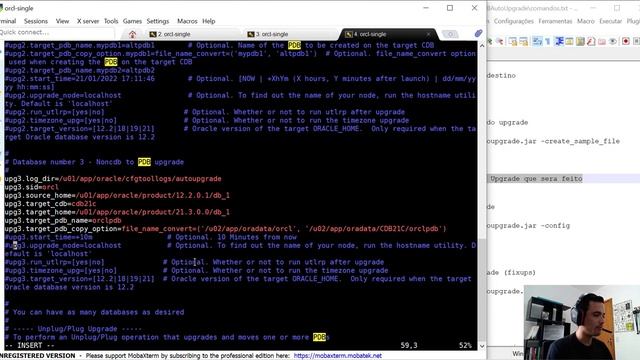Click the '59,3' cursor position indicator
Viewport: 640px width, 360px height.
(x=409, y=345)
